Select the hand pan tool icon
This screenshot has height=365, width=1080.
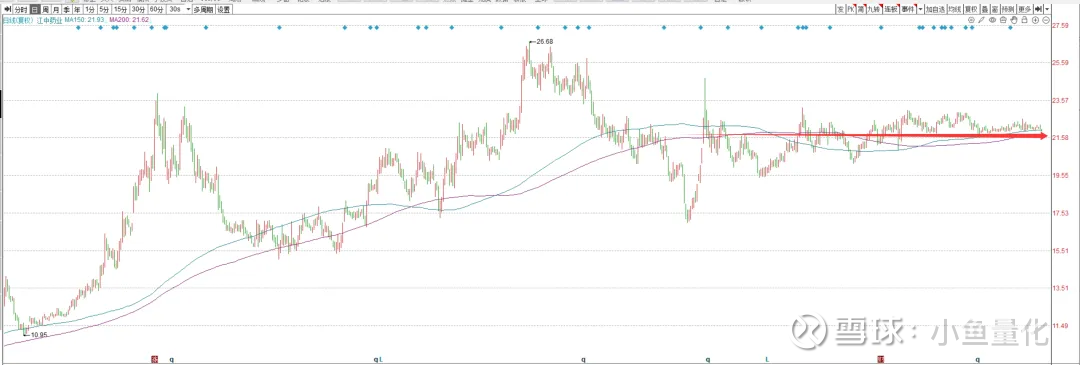[x=1014, y=20]
